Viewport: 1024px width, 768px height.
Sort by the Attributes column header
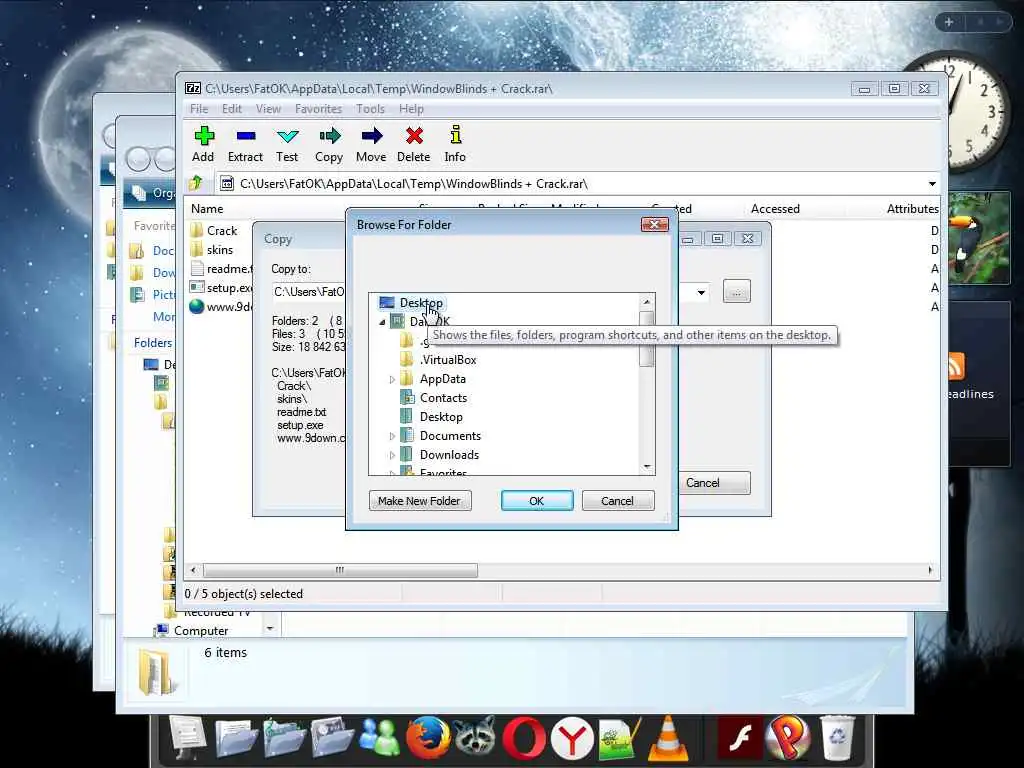(912, 209)
